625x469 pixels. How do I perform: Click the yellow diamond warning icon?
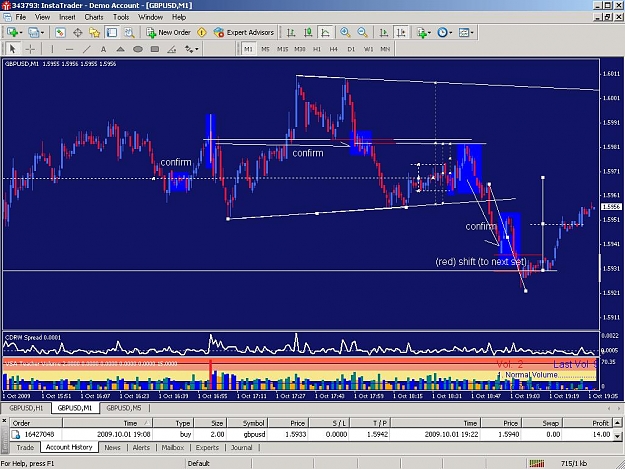tap(202, 33)
